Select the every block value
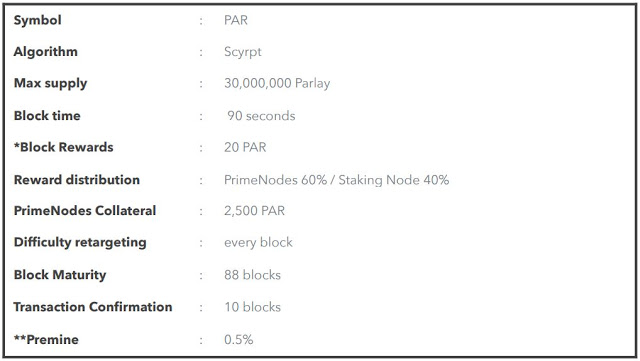 pos(258,243)
